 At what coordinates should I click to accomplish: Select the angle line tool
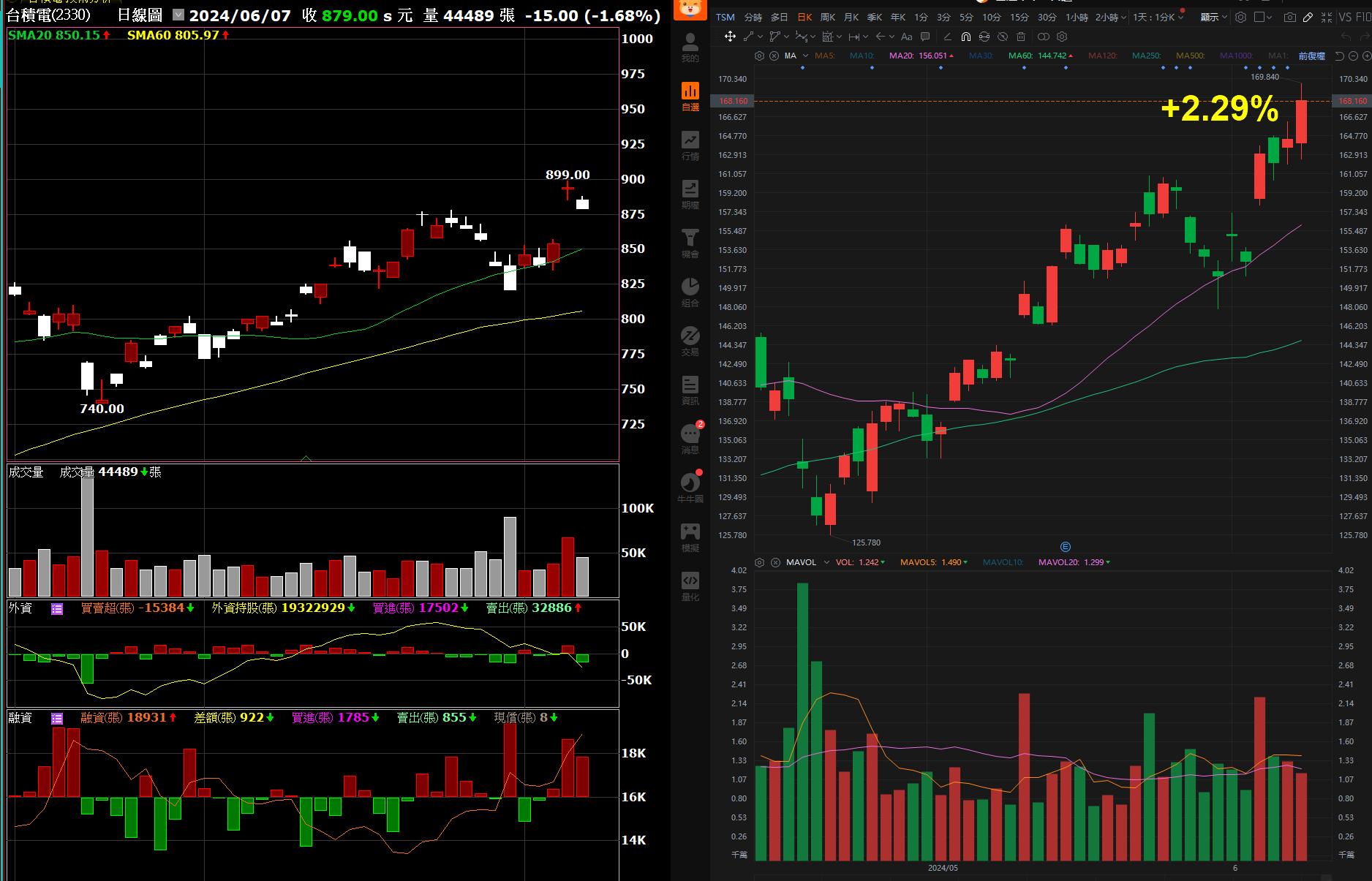948,37
